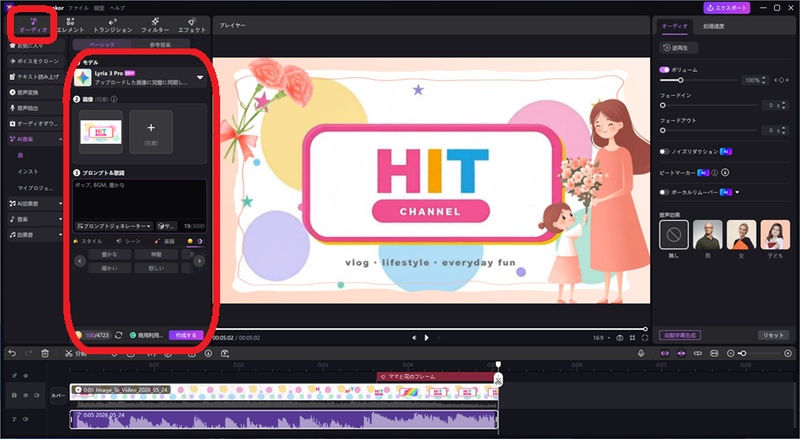
Task: Click the フェードイン slider handle
Action: (x=663, y=105)
